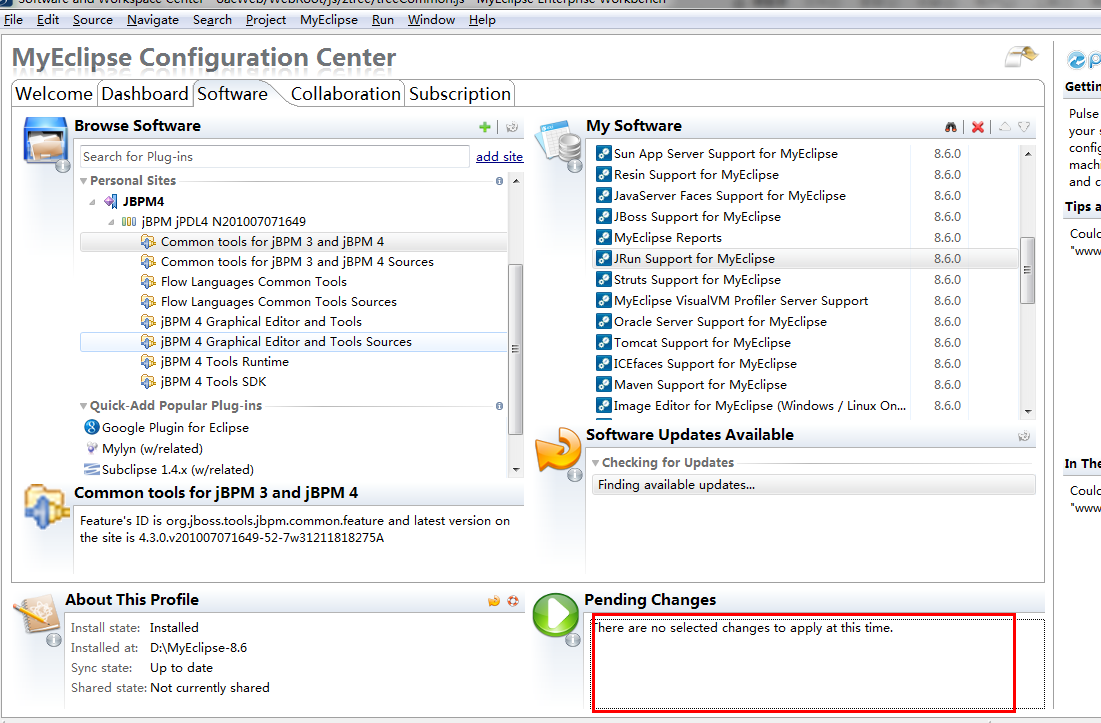This screenshot has height=723, width=1101.
Task: Click the icon beside Tomcat Support for MyEclipse
Action: pos(603,343)
